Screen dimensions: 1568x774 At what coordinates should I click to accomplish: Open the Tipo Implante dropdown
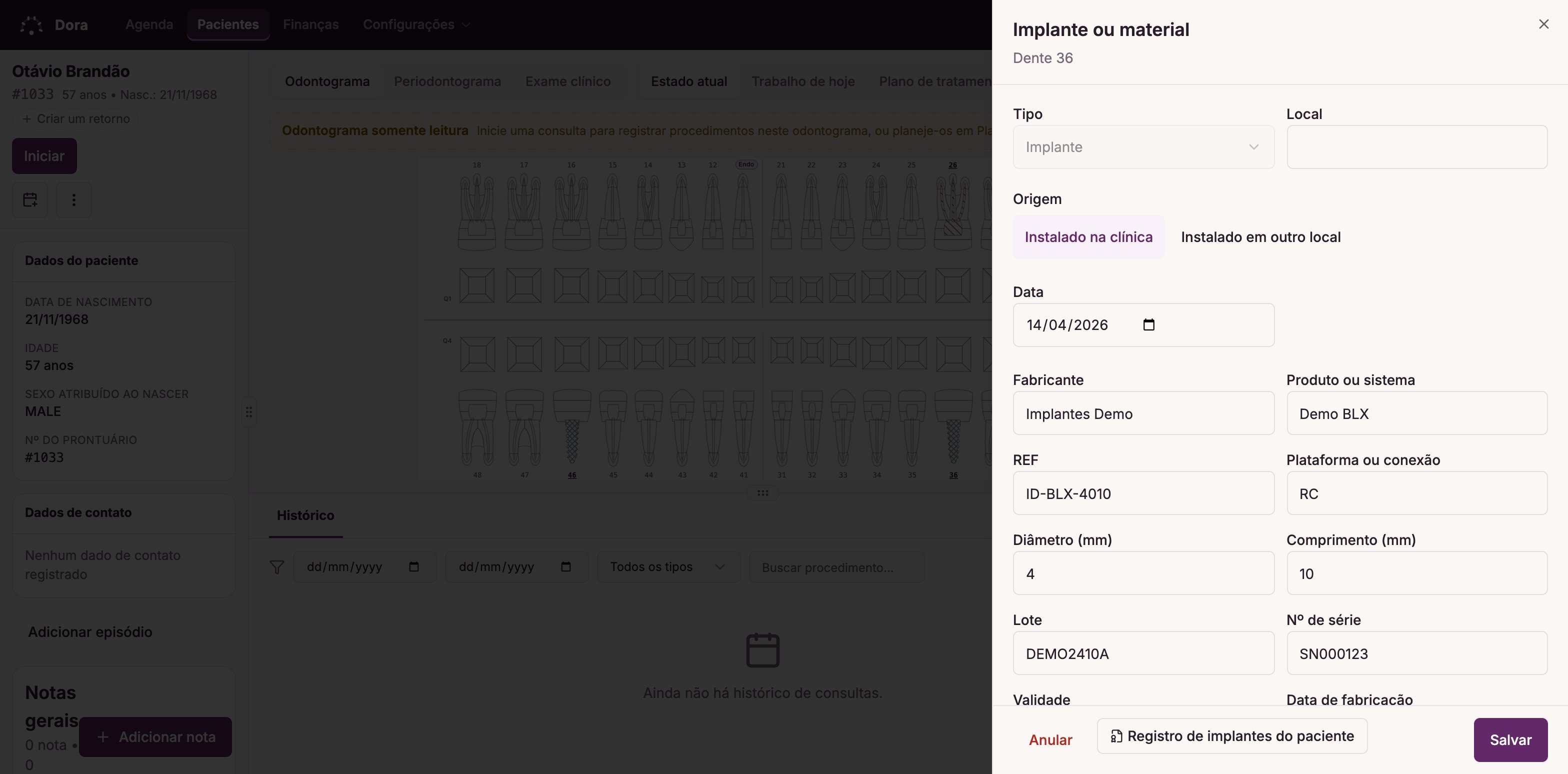pos(1143,146)
